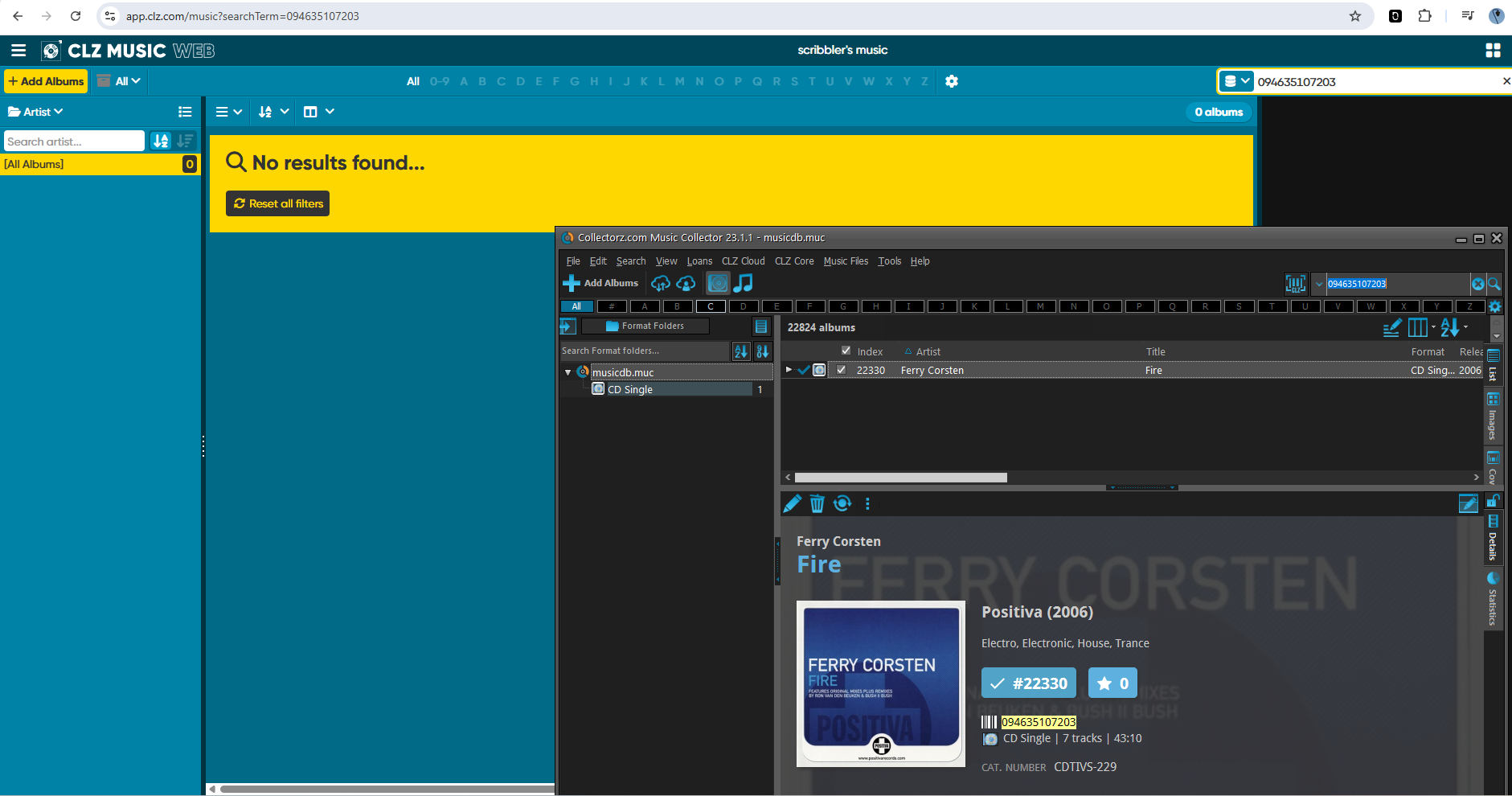Open the Tools menu
1512x796 pixels.
(x=889, y=261)
